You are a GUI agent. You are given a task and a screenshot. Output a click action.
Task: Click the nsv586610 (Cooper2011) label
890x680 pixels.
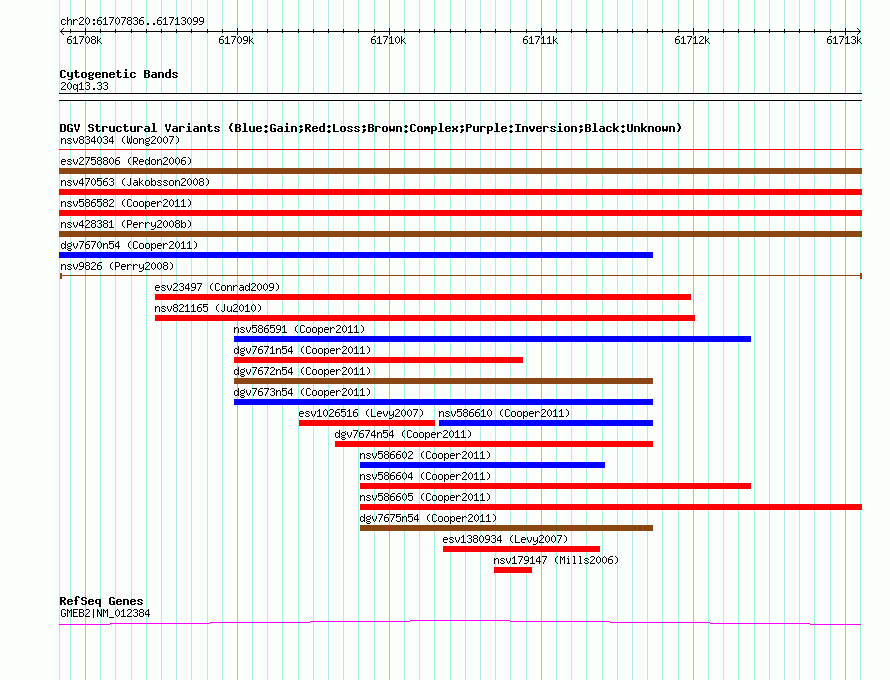point(504,413)
